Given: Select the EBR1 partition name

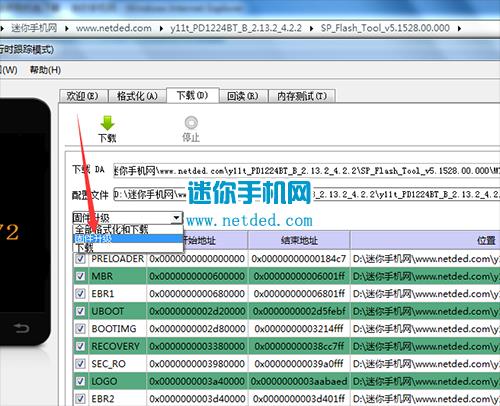Looking at the screenshot, I should coord(103,294).
